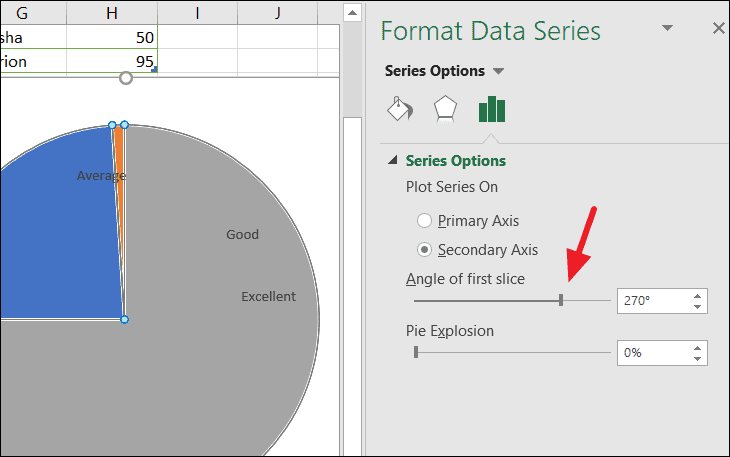This screenshot has width=730, height=457.
Task: Increase the Pie Explosion percentage
Action: 697,348
